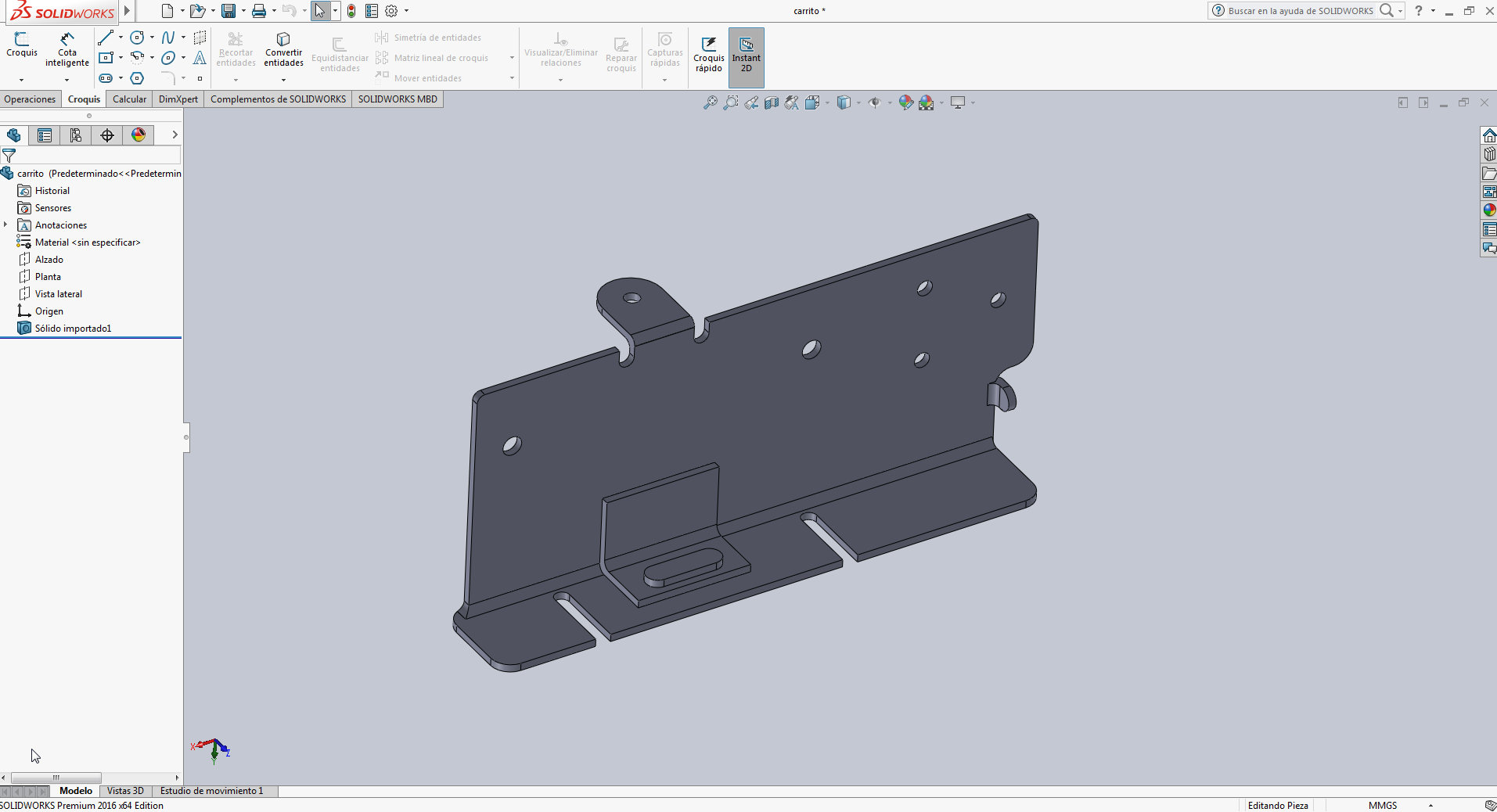Viewport: 1497px width, 812px height.
Task: Select the Ellipse sketch tool
Action: 168,58
